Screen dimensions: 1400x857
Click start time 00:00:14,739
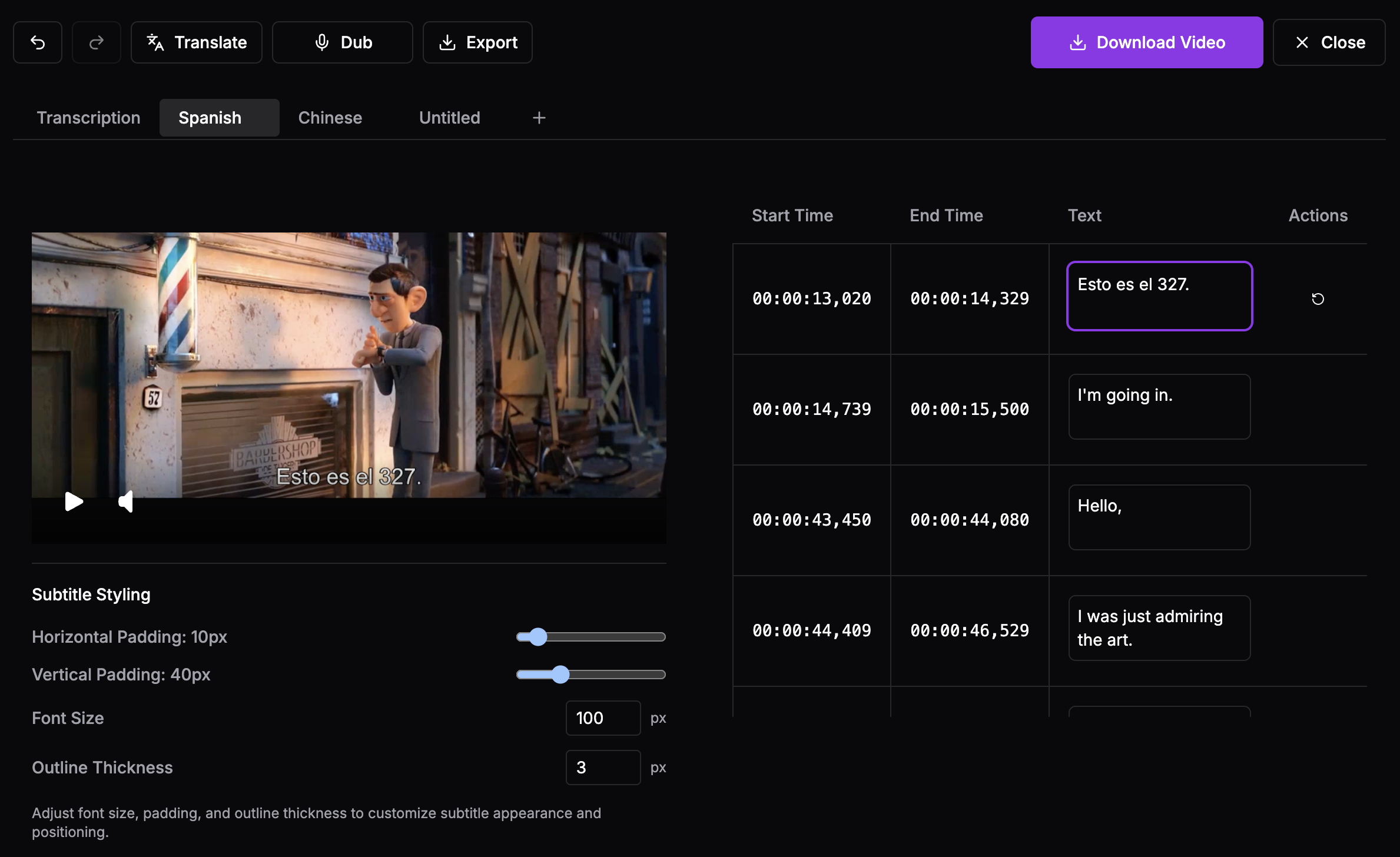point(812,410)
